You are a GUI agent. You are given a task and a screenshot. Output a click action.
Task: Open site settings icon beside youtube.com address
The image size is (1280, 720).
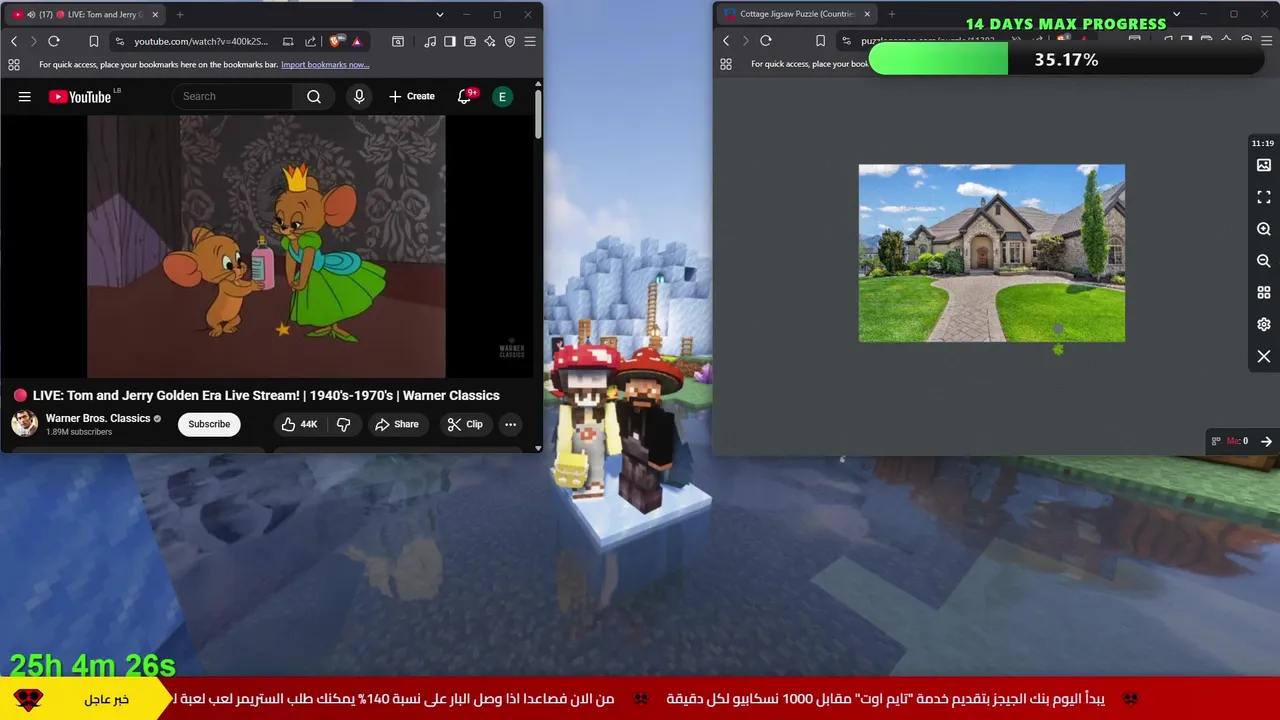click(120, 41)
